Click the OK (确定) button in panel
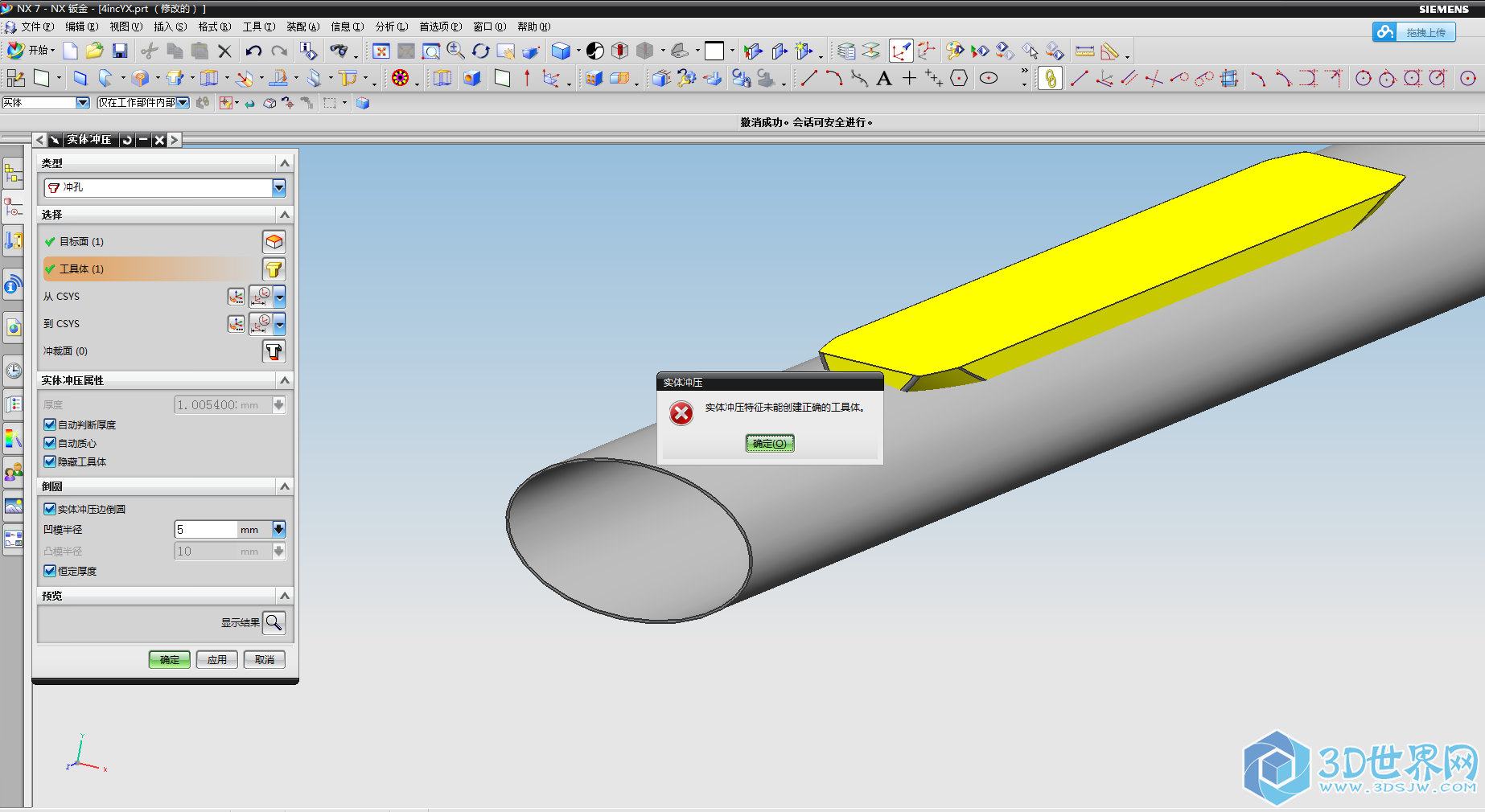 pos(170,659)
